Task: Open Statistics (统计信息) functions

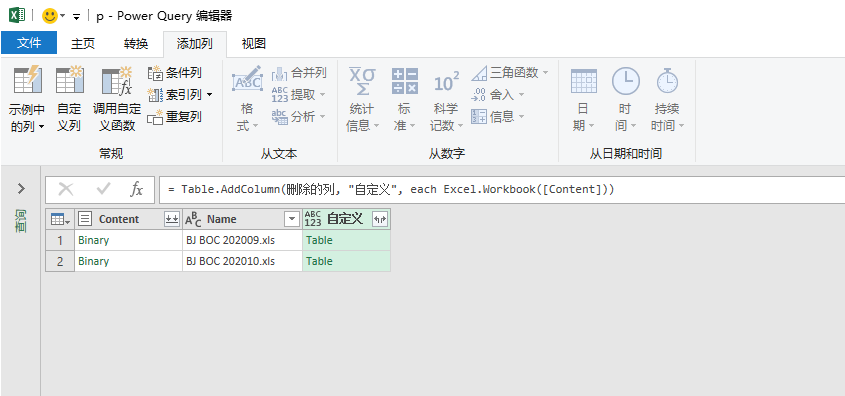Action: tap(362, 100)
